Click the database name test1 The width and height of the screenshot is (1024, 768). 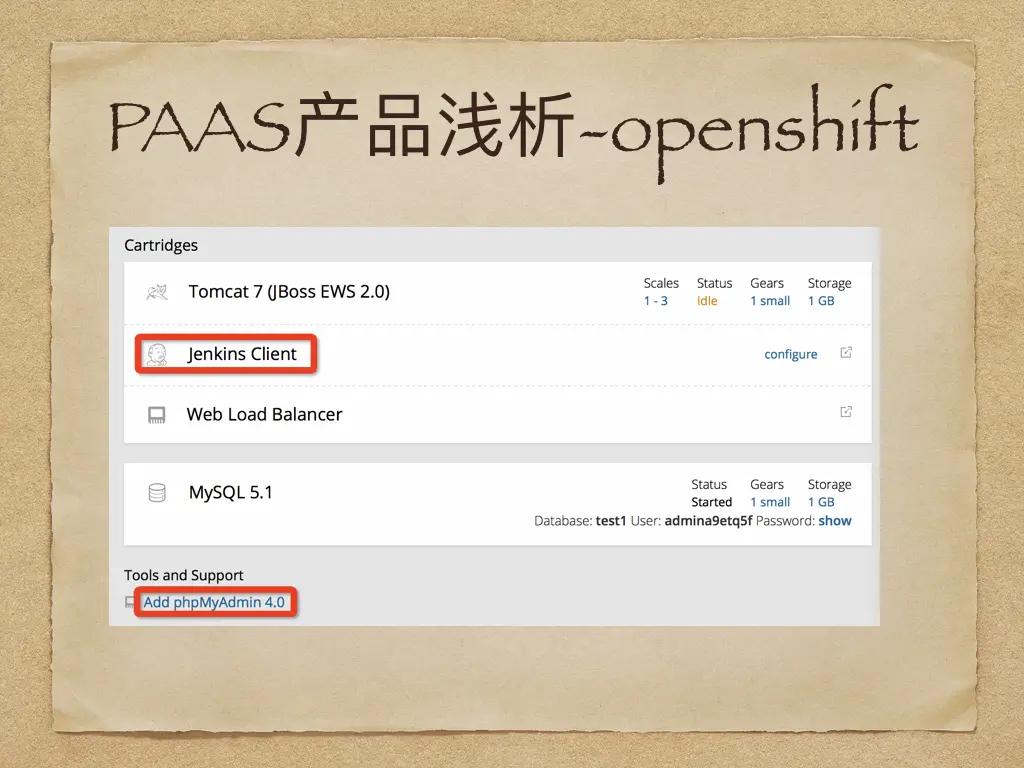[x=611, y=520]
